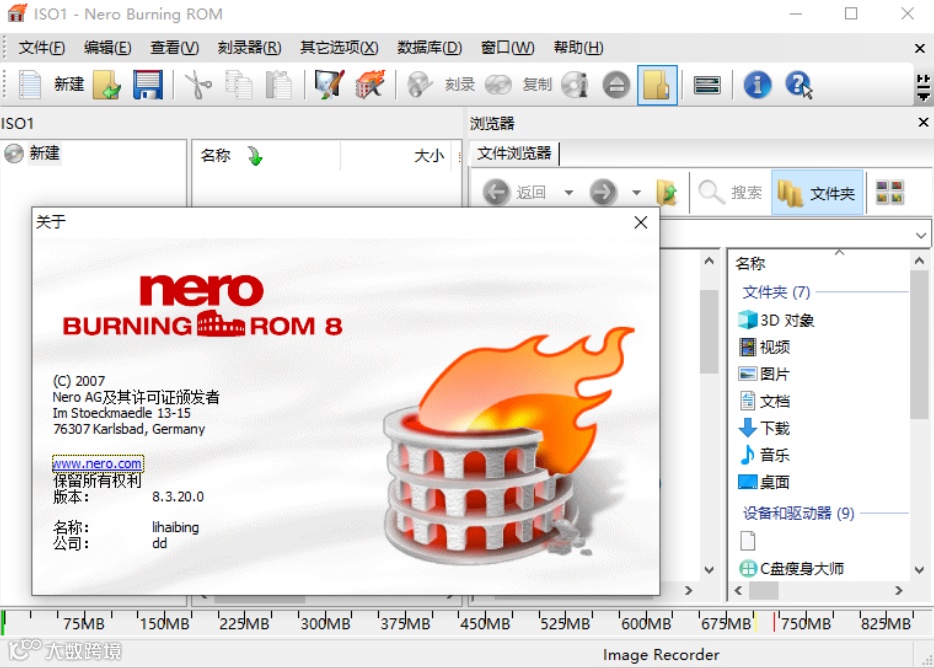Select the 新建 disc tree item
Screen dimensions: 934x668
45,153
